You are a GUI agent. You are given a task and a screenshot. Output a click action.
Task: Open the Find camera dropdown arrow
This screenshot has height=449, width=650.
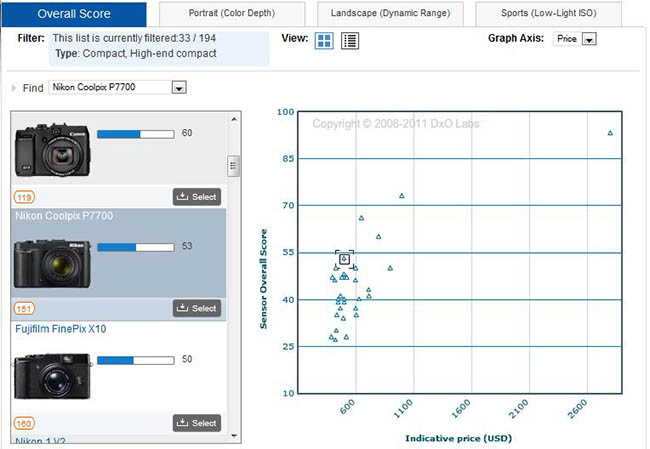(179, 87)
